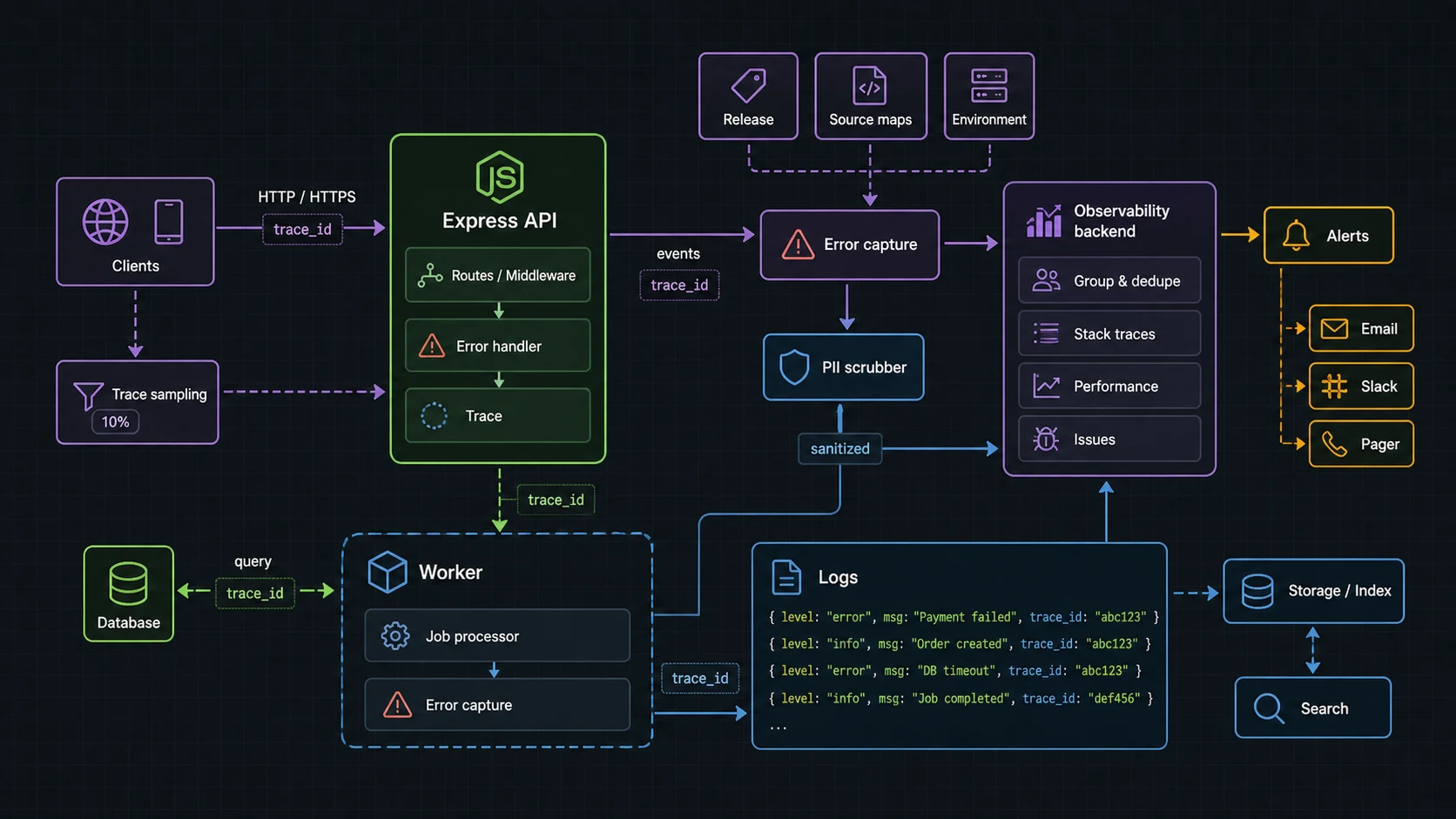
Task: Click the dashed circle Trace icon
Action: coord(434,416)
